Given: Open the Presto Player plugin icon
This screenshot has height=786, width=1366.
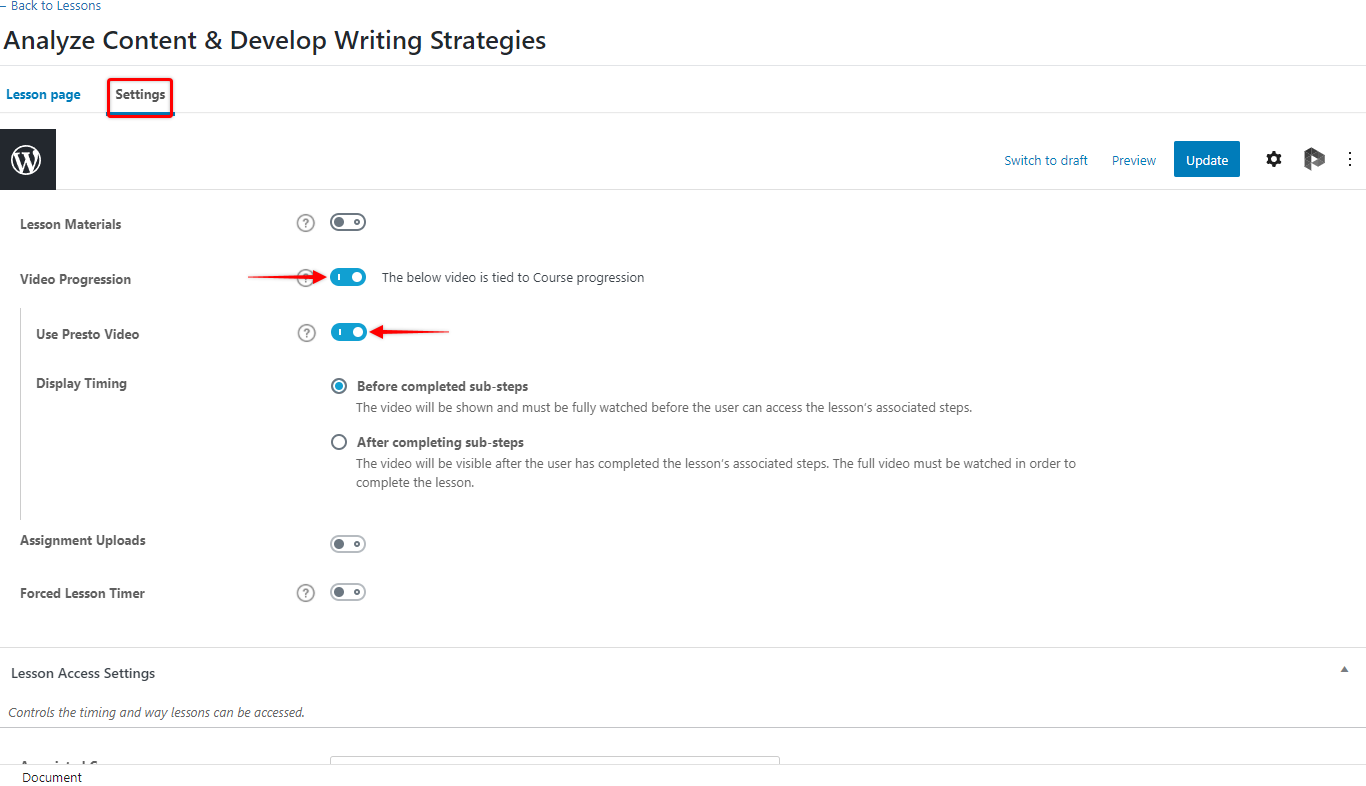Looking at the screenshot, I should 1314,159.
